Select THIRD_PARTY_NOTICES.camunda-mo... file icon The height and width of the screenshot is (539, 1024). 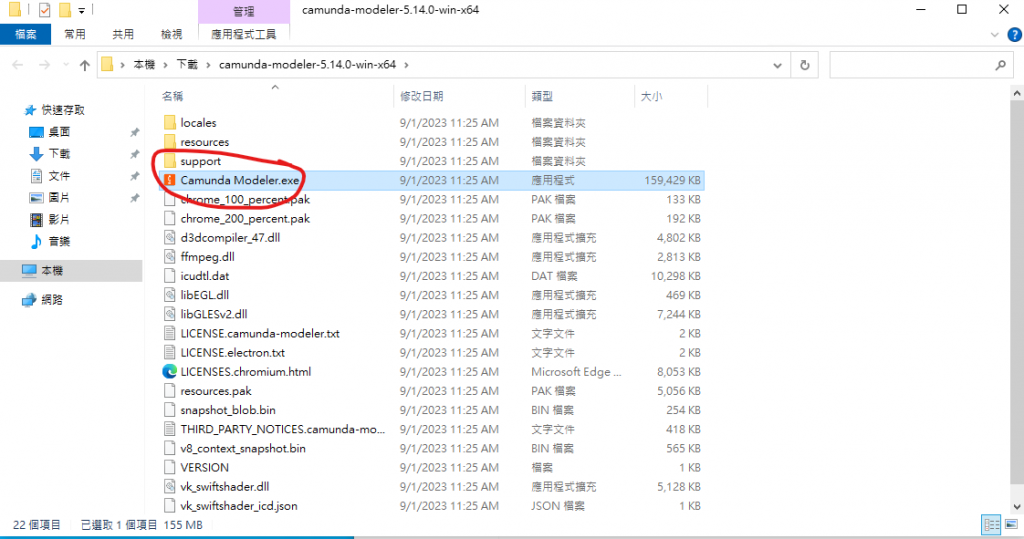pyautogui.click(x=170, y=429)
